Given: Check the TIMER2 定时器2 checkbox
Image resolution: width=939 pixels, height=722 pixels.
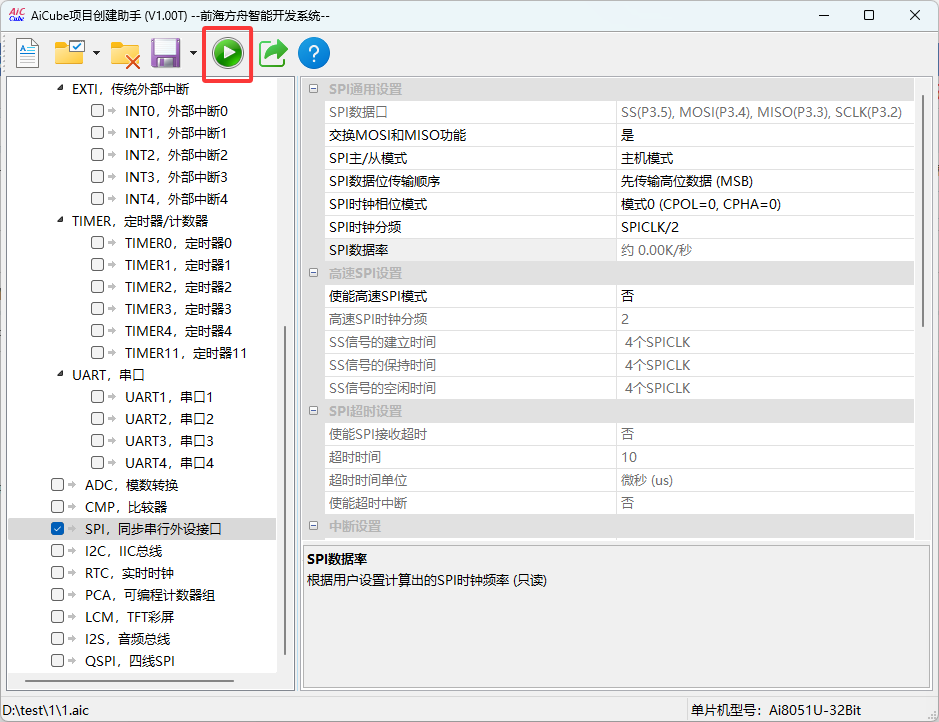Looking at the screenshot, I should (x=97, y=287).
